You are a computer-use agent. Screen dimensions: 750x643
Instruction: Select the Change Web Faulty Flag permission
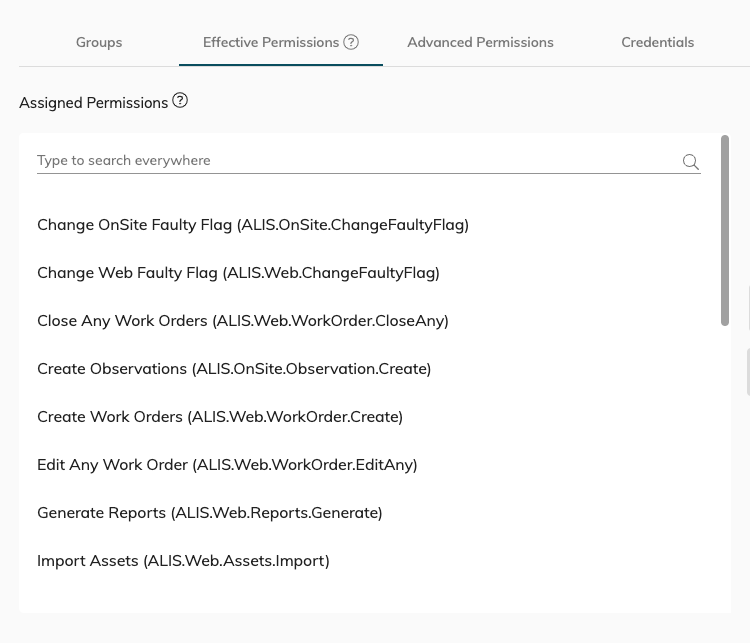[x=238, y=273]
